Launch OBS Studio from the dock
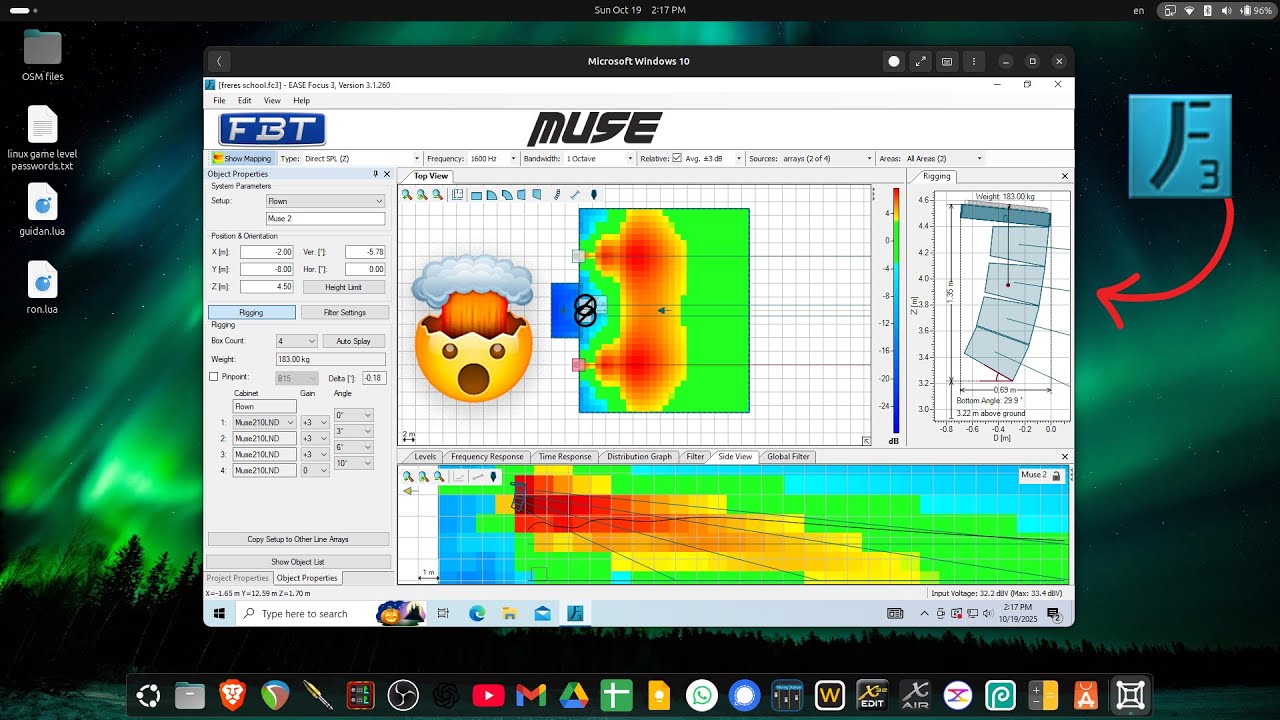 tap(403, 695)
